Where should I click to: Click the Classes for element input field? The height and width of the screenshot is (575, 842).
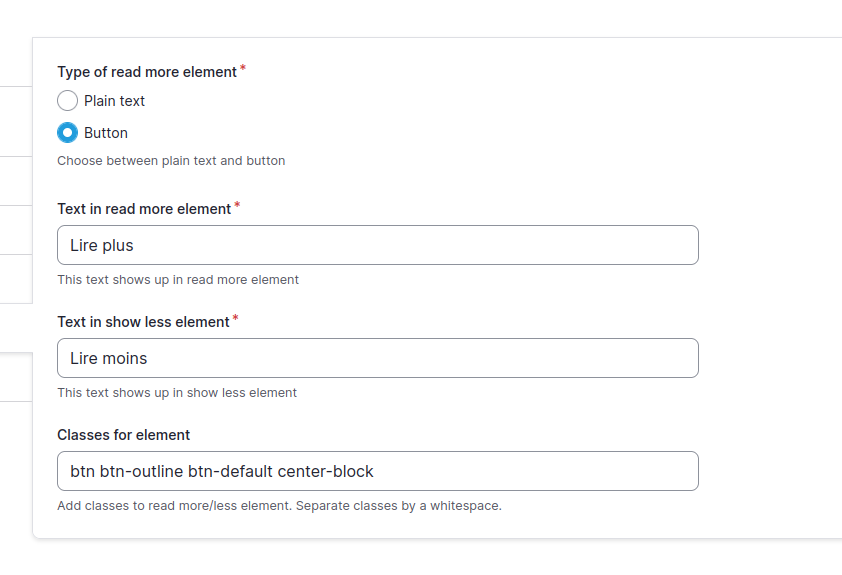[x=378, y=471]
